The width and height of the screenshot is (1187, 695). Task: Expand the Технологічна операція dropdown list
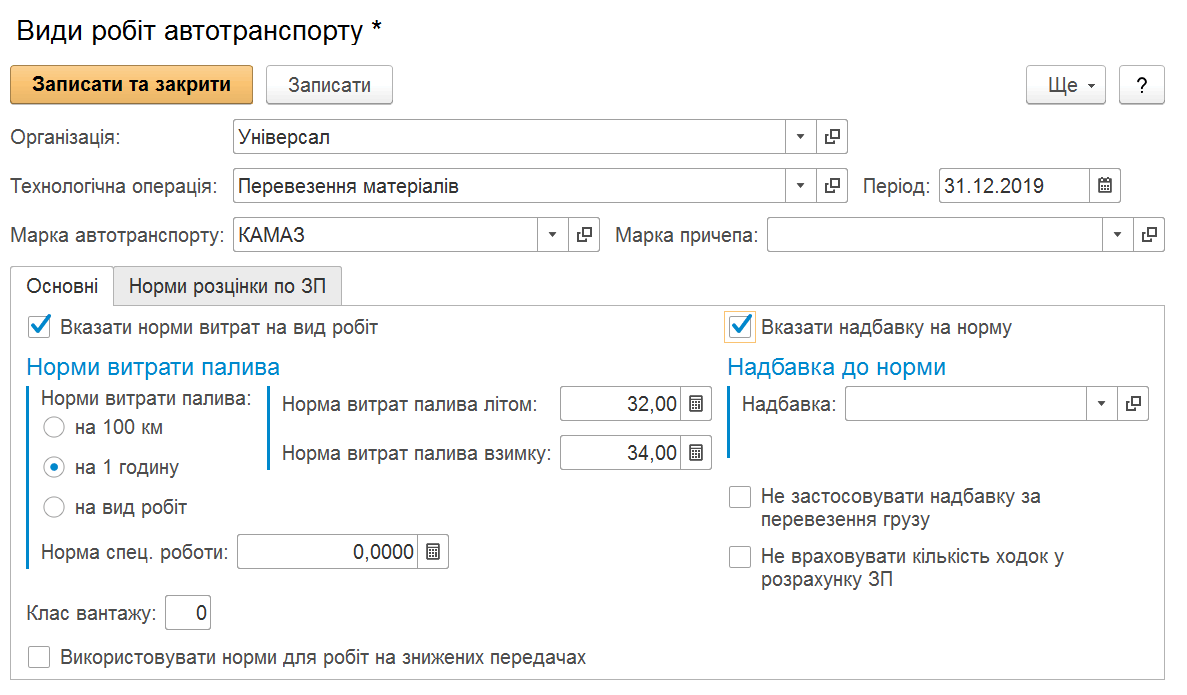[x=800, y=185]
